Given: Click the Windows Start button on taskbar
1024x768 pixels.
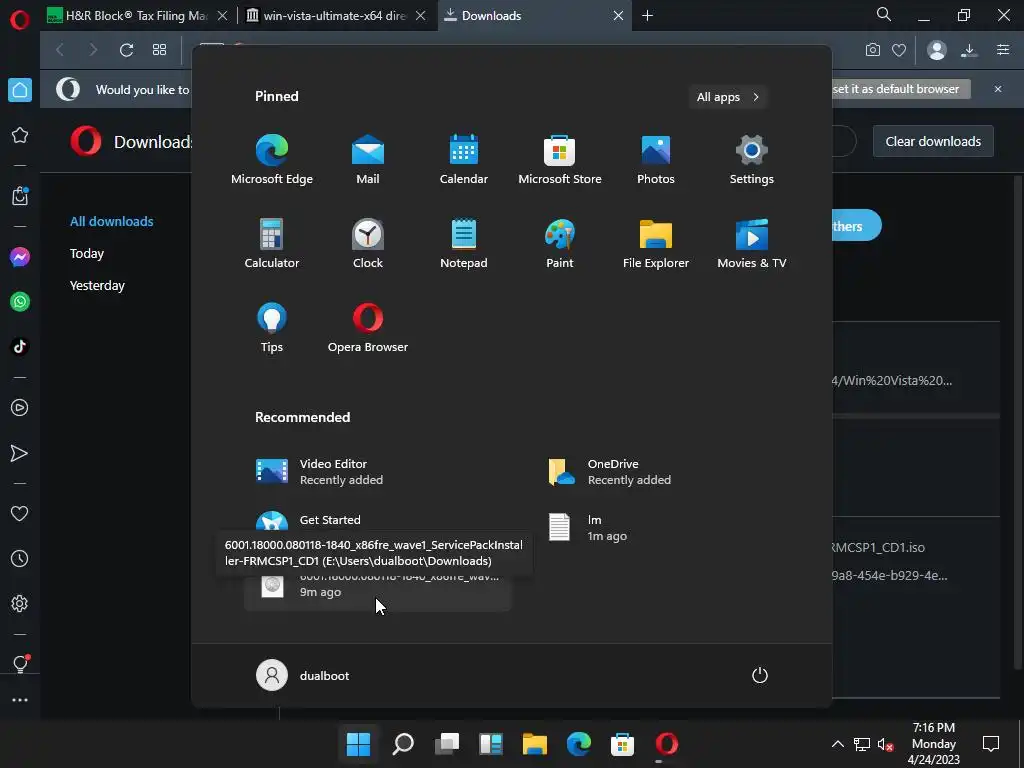Looking at the screenshot, I should 358,744.
